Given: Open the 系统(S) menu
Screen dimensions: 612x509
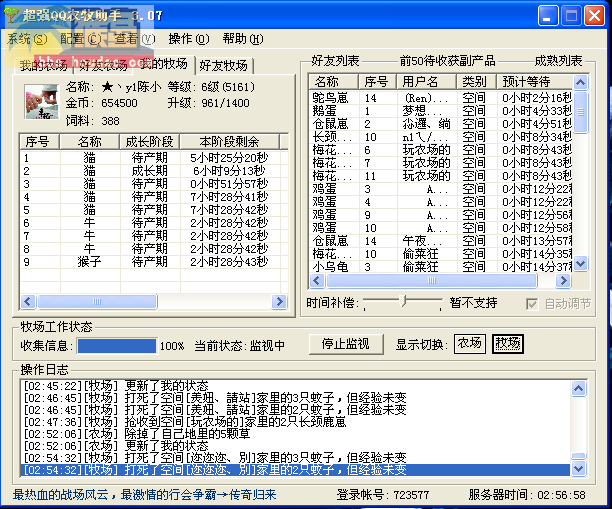Looking at the screenshot, I should pyautogui.click(x=27, y=39).
